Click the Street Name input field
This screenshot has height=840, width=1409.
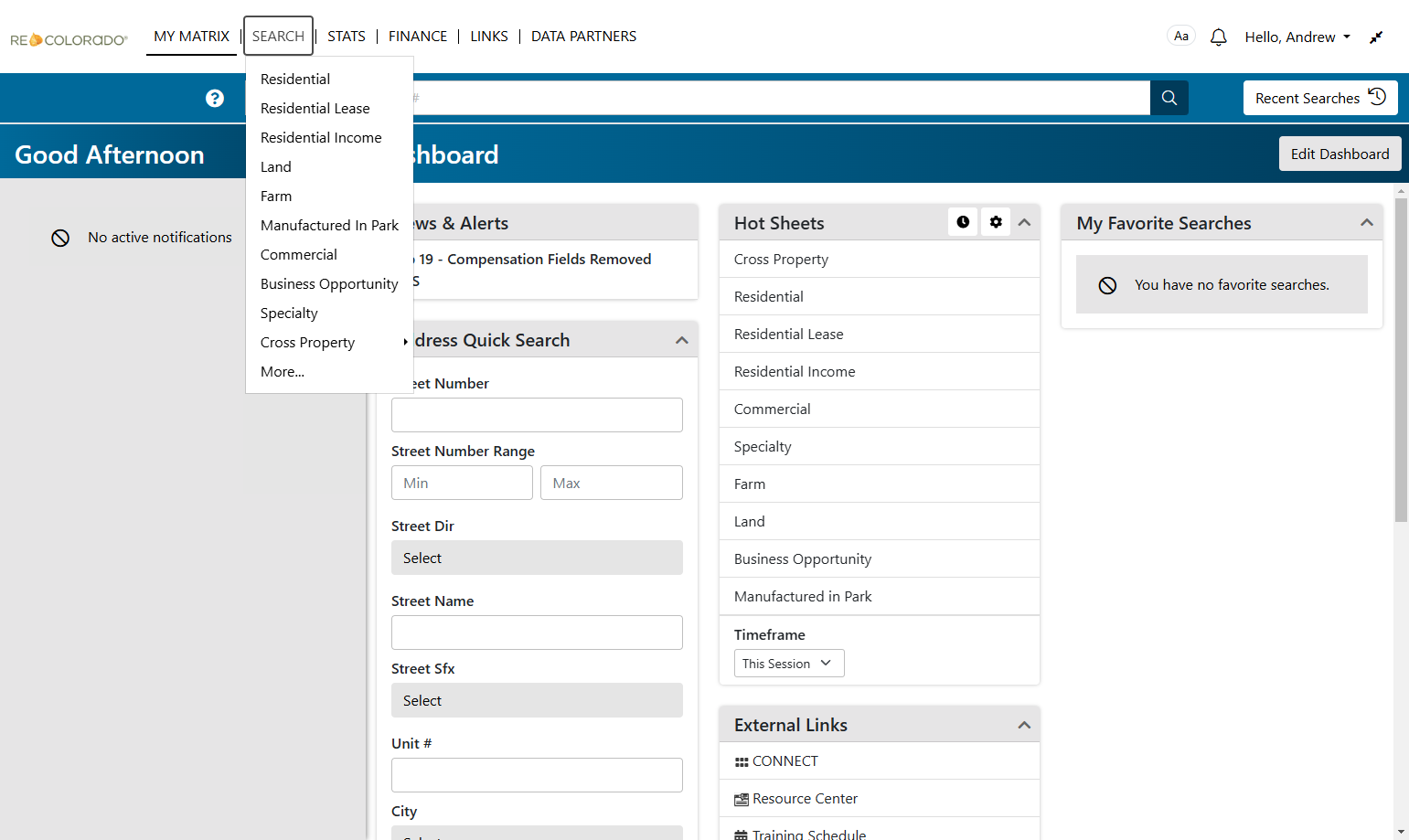(x=537, y=633)
